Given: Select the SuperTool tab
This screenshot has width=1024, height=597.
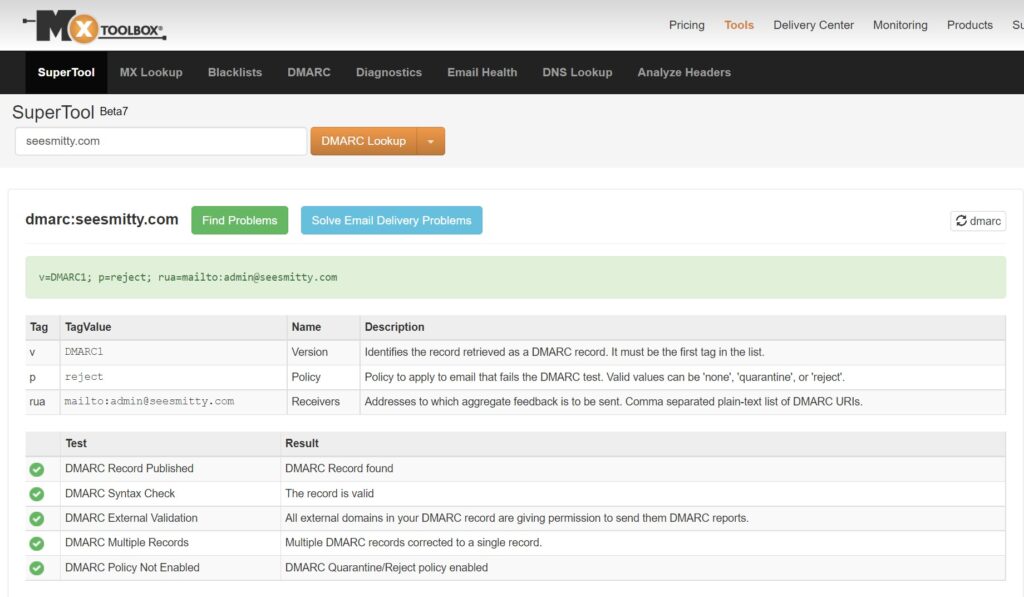Looking at the screenshot, I should click(x=66, y=73).
